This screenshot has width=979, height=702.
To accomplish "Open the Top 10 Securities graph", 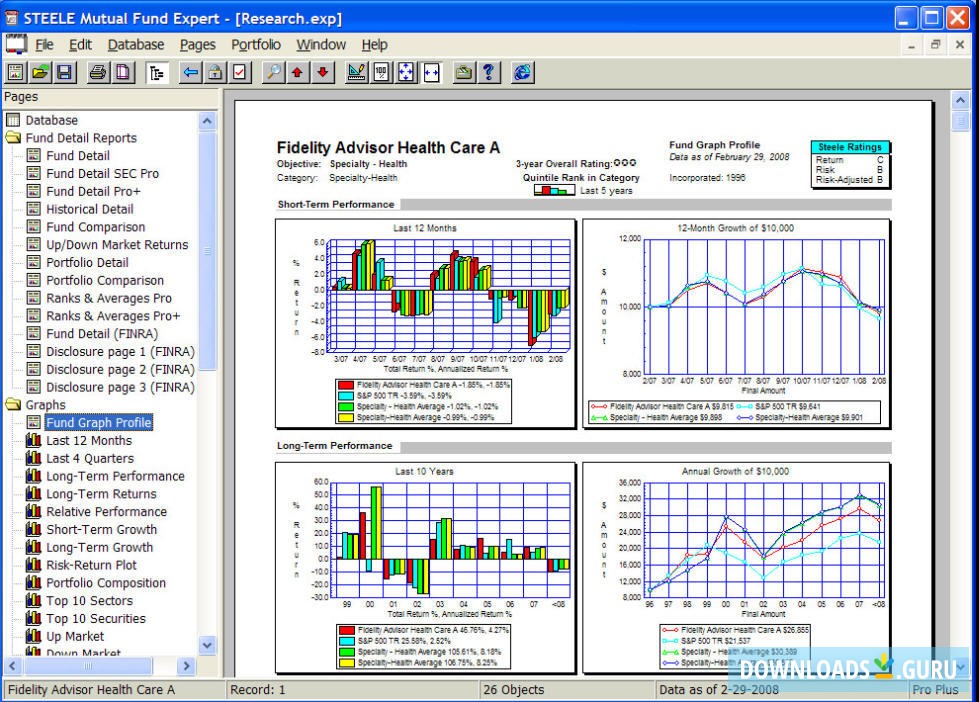I will tap(96, 618).
